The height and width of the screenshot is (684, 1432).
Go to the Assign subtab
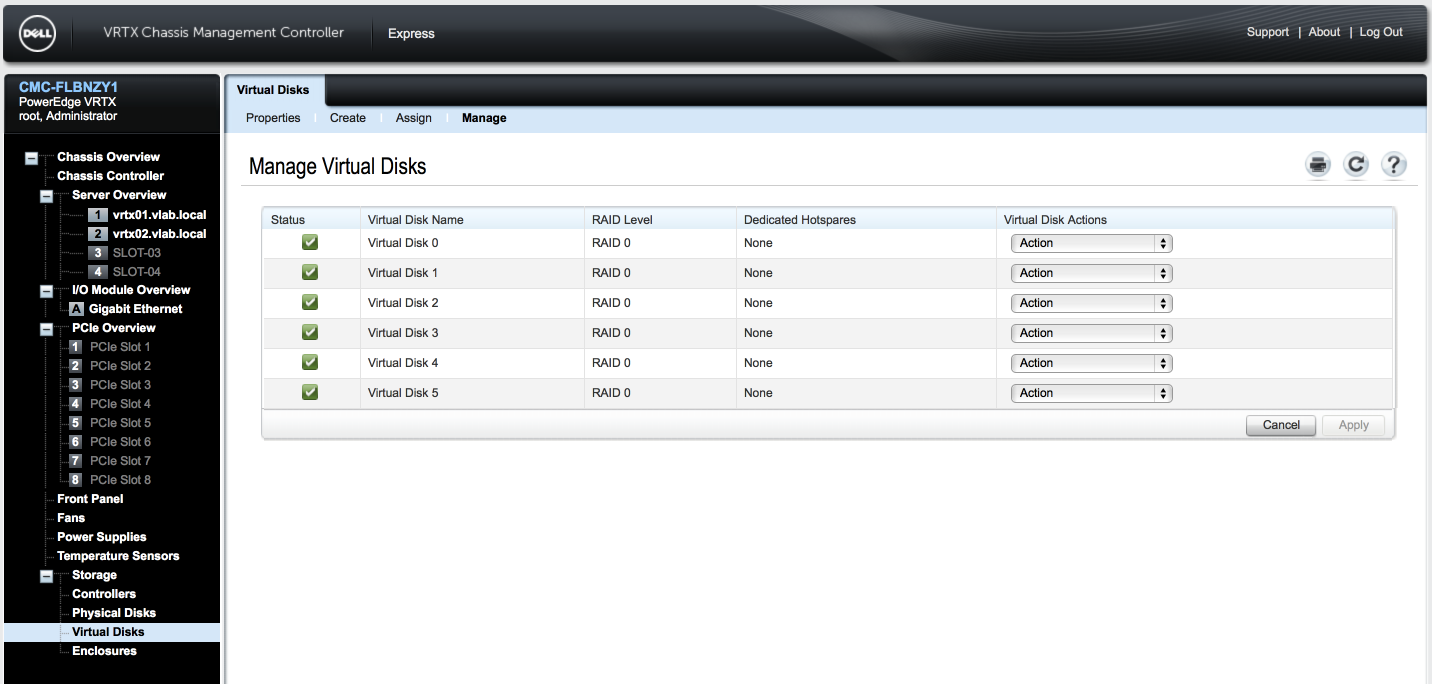413,118
